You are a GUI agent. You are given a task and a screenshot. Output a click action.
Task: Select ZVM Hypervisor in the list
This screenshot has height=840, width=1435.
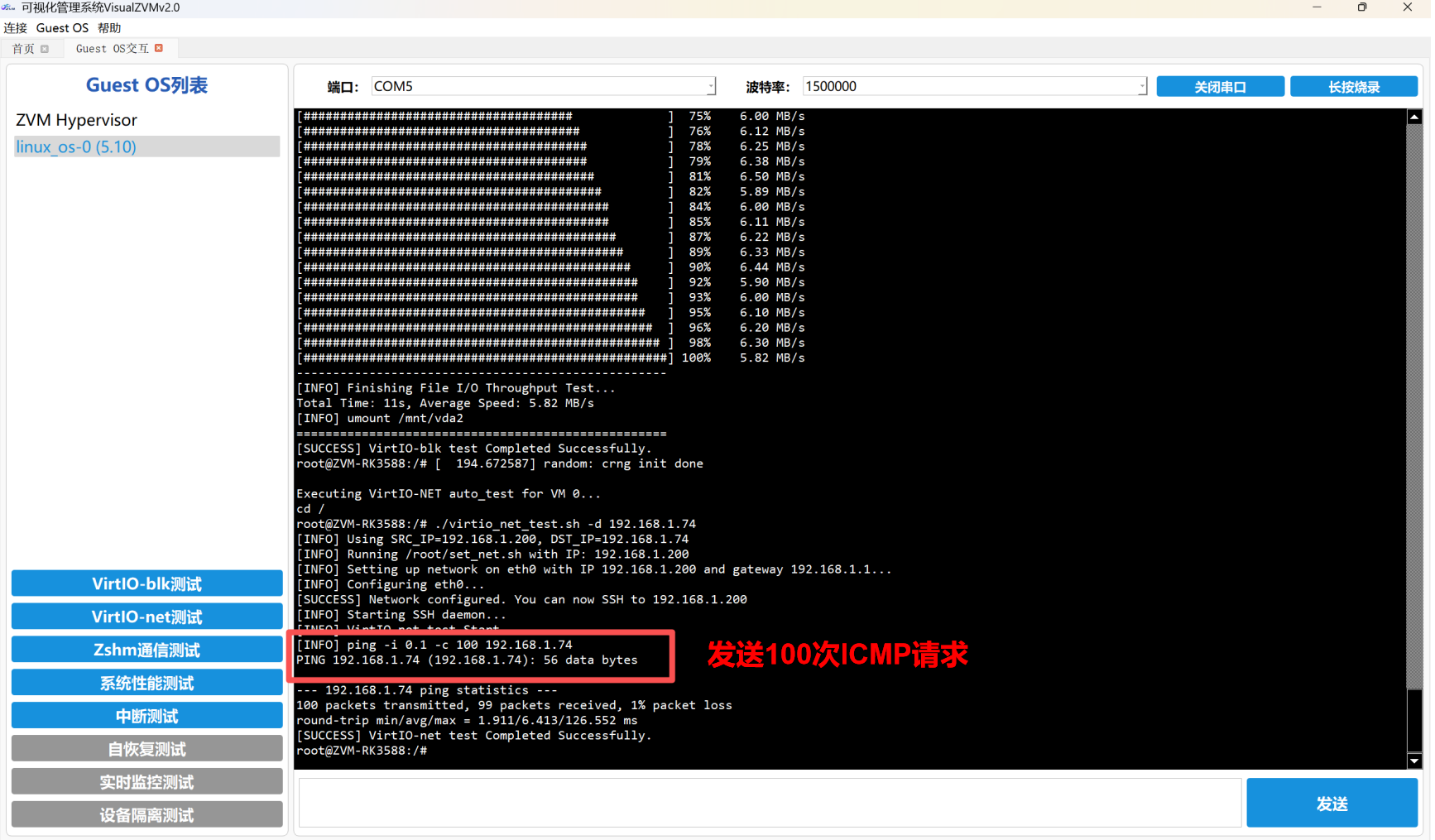[76, 120]
